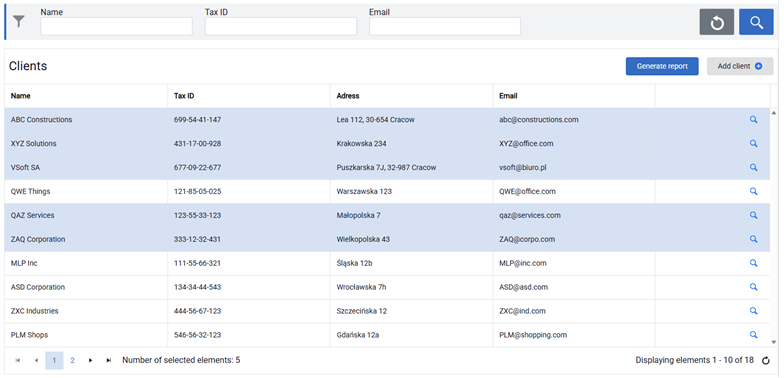This screenshot has width=784, height=378.
Task: Click email ASD@asd.com
Action: click(x=523, y=287)
